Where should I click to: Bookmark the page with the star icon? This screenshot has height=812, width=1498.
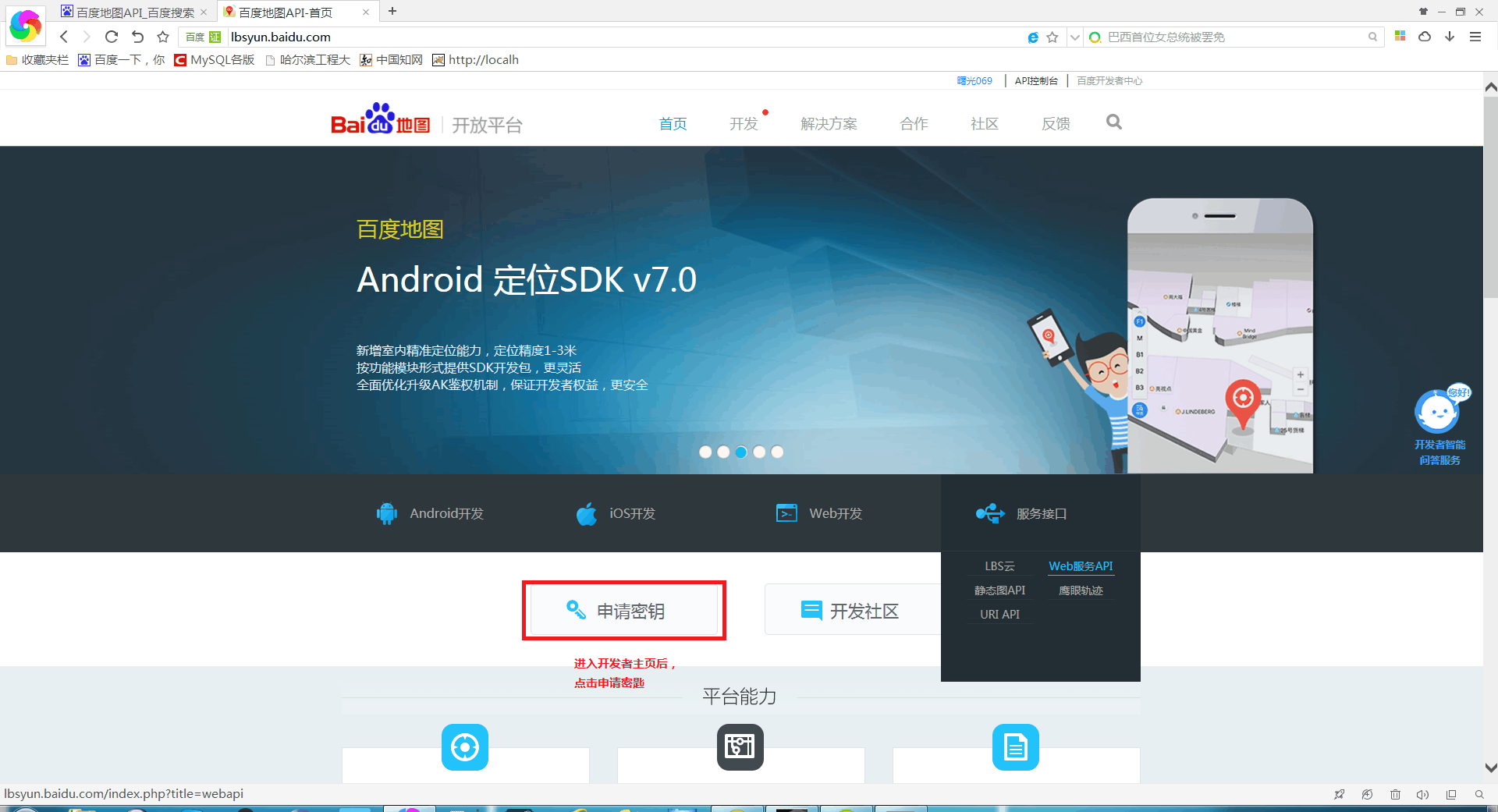(x=1051, y=37)
